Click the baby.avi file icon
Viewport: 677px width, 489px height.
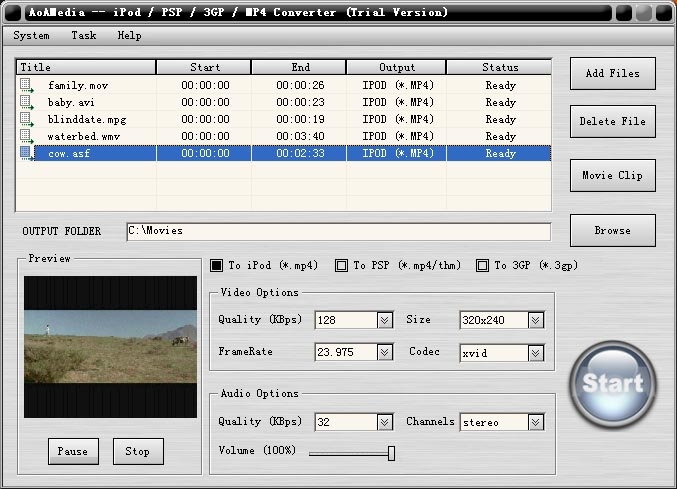[x=26, y=102]
